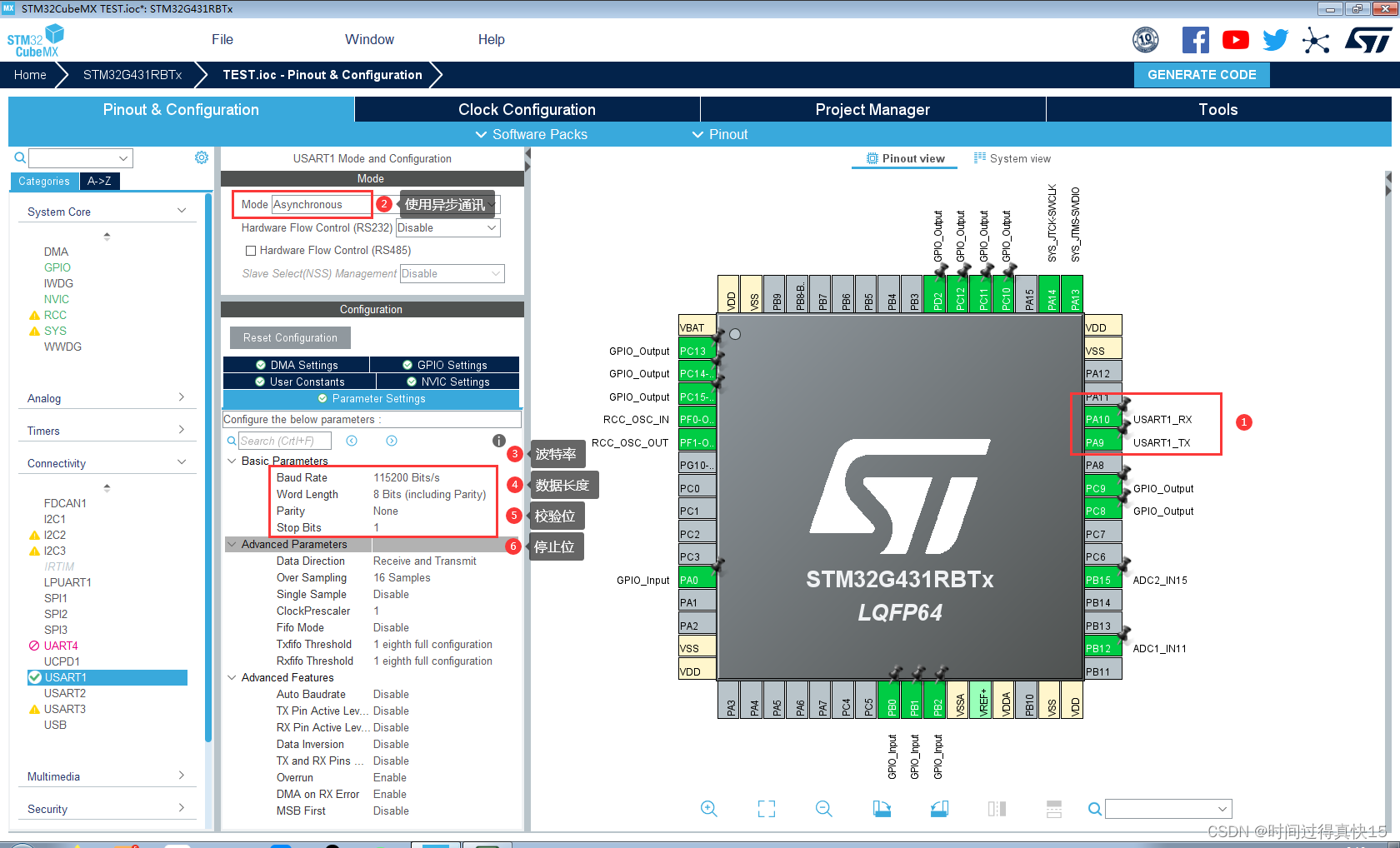Screen dimensions: 1400x848
Task: Click the ST logo icon
Action: [1367, 40]
